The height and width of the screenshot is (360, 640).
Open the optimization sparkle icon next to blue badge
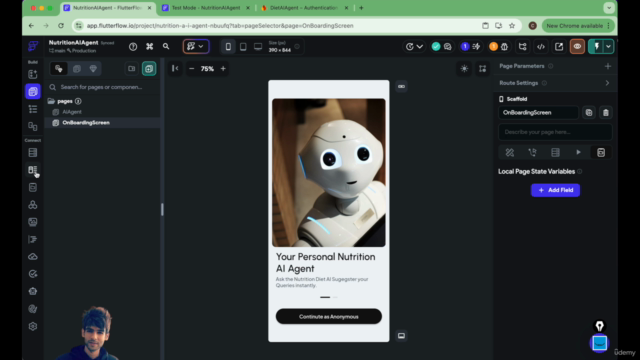(476, 47)
